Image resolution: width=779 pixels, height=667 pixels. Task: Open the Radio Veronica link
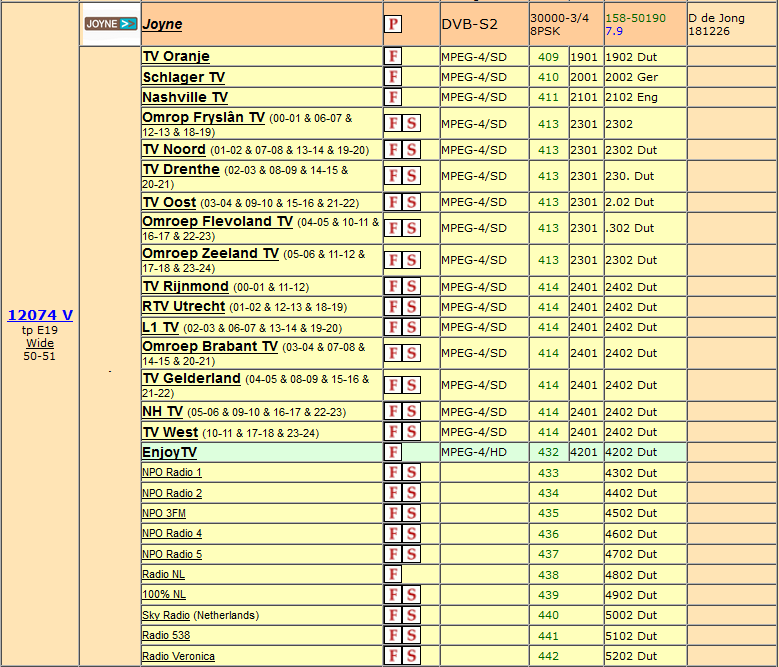coord(178,656)
